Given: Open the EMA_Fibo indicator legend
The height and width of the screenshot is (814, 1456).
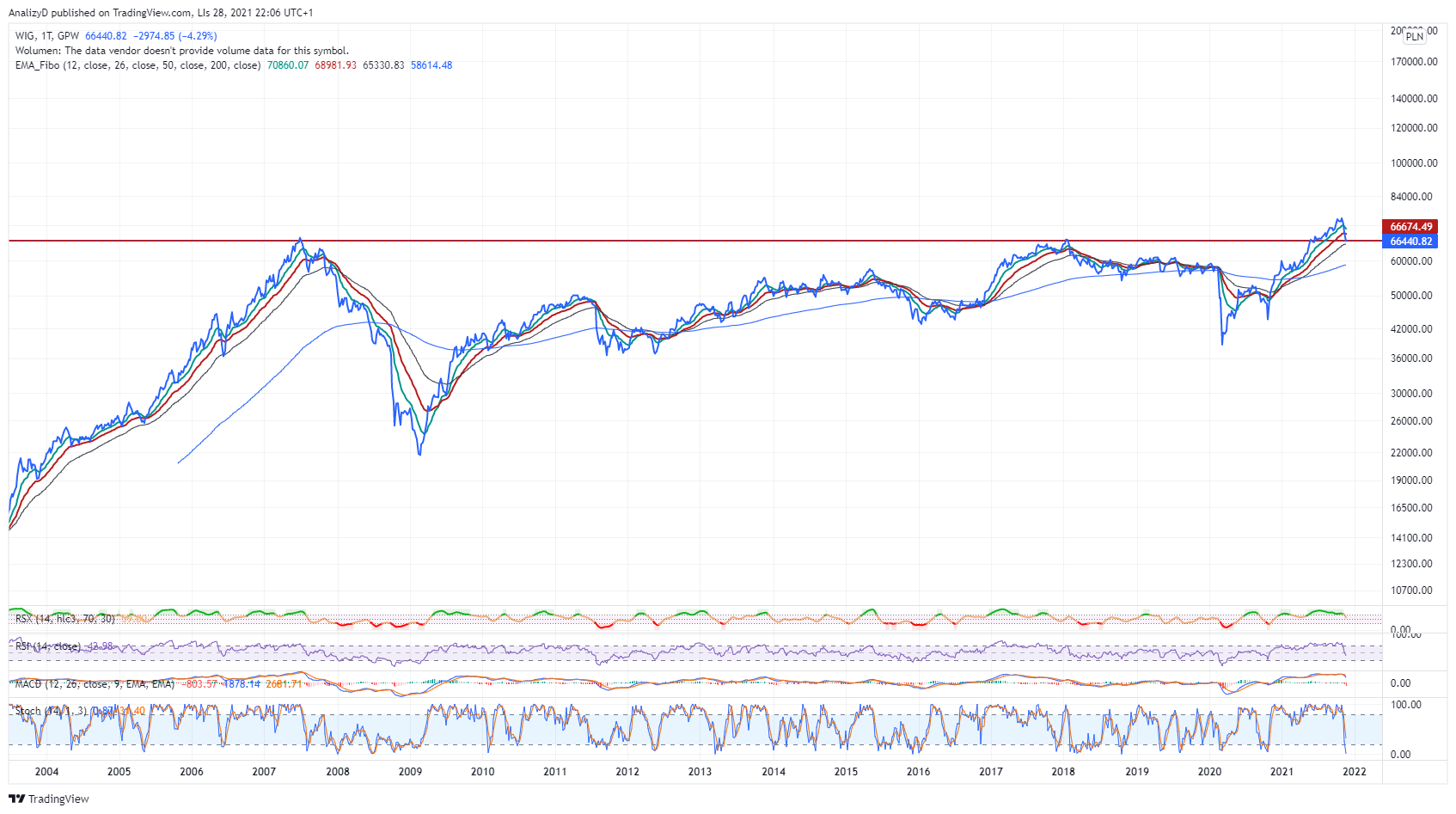Looking at the screenshot, I should tap(138, 65).
